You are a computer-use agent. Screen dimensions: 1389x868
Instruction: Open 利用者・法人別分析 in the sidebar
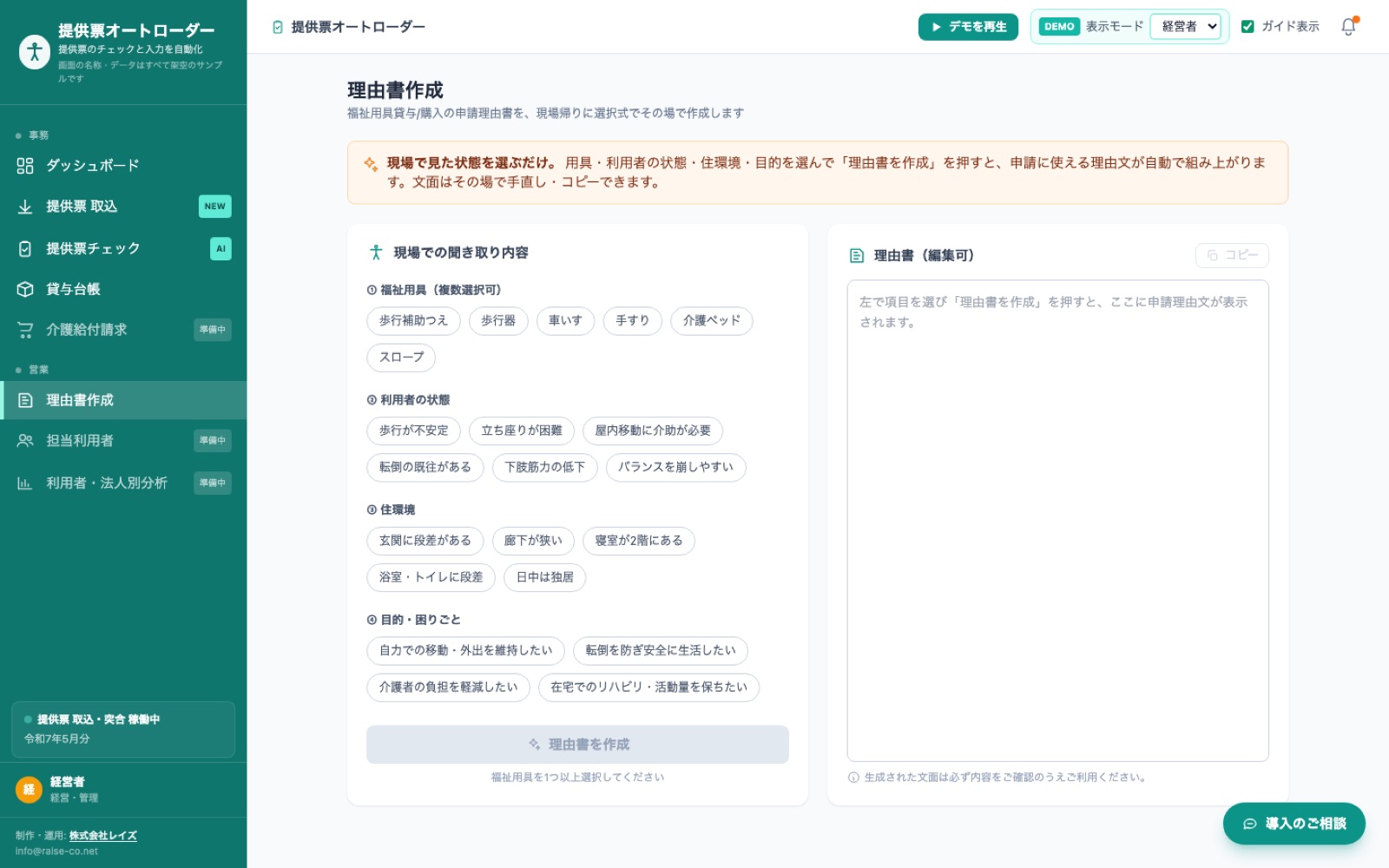(123, 483)
